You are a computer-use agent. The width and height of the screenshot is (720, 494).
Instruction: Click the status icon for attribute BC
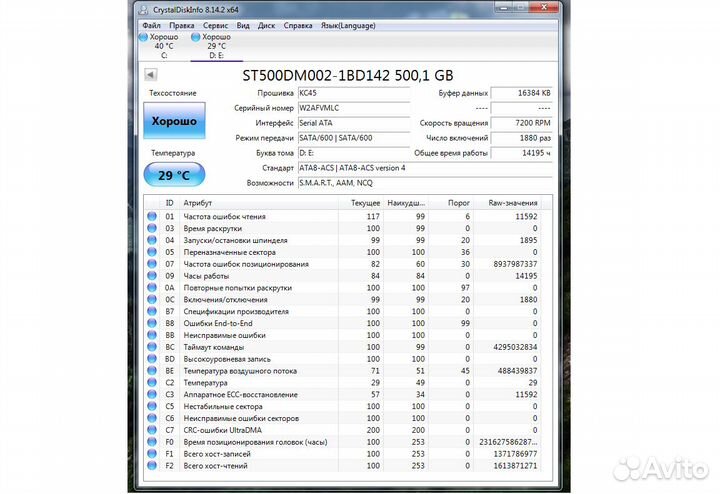coord(152,347)
